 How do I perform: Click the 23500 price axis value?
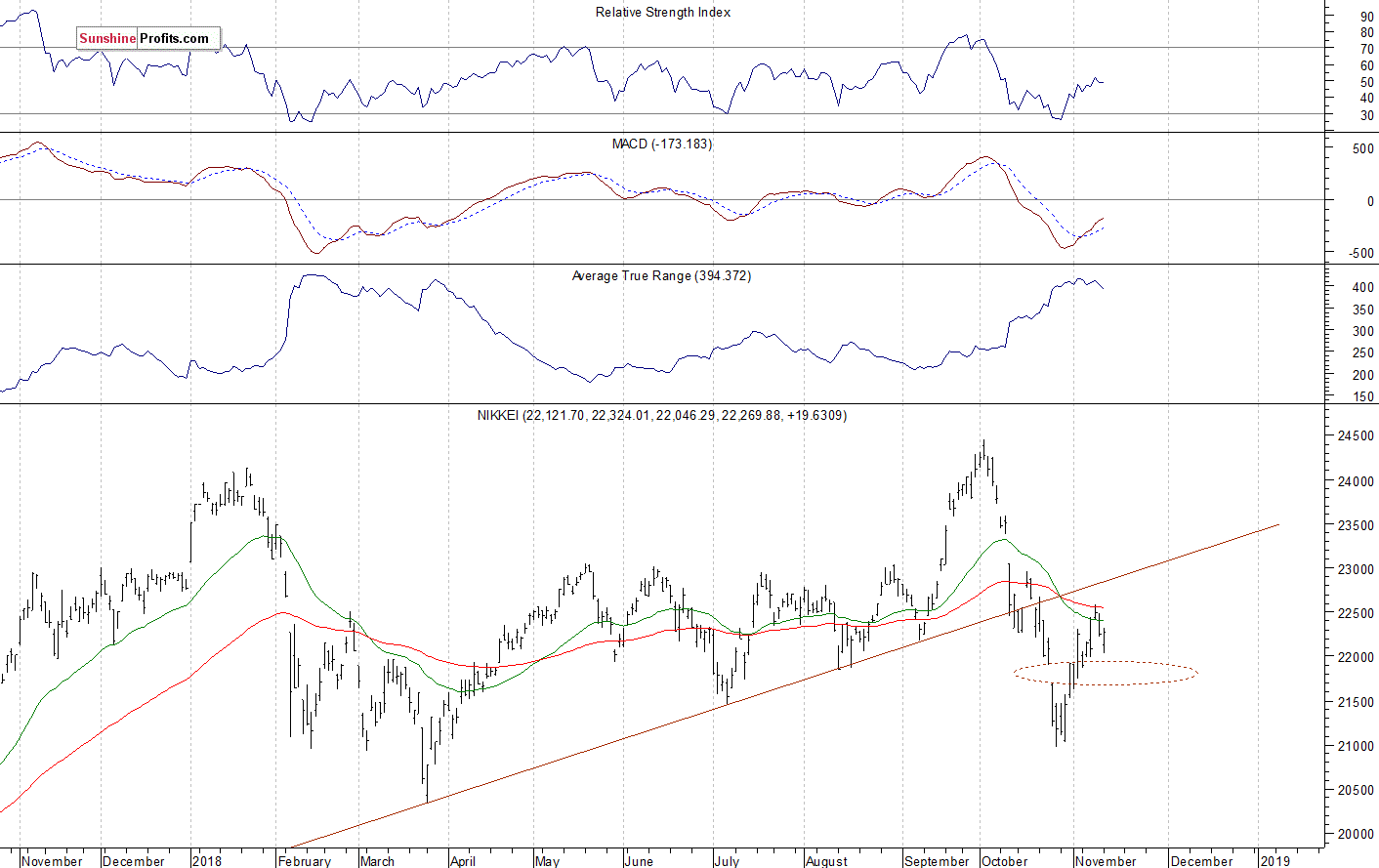1356,525
